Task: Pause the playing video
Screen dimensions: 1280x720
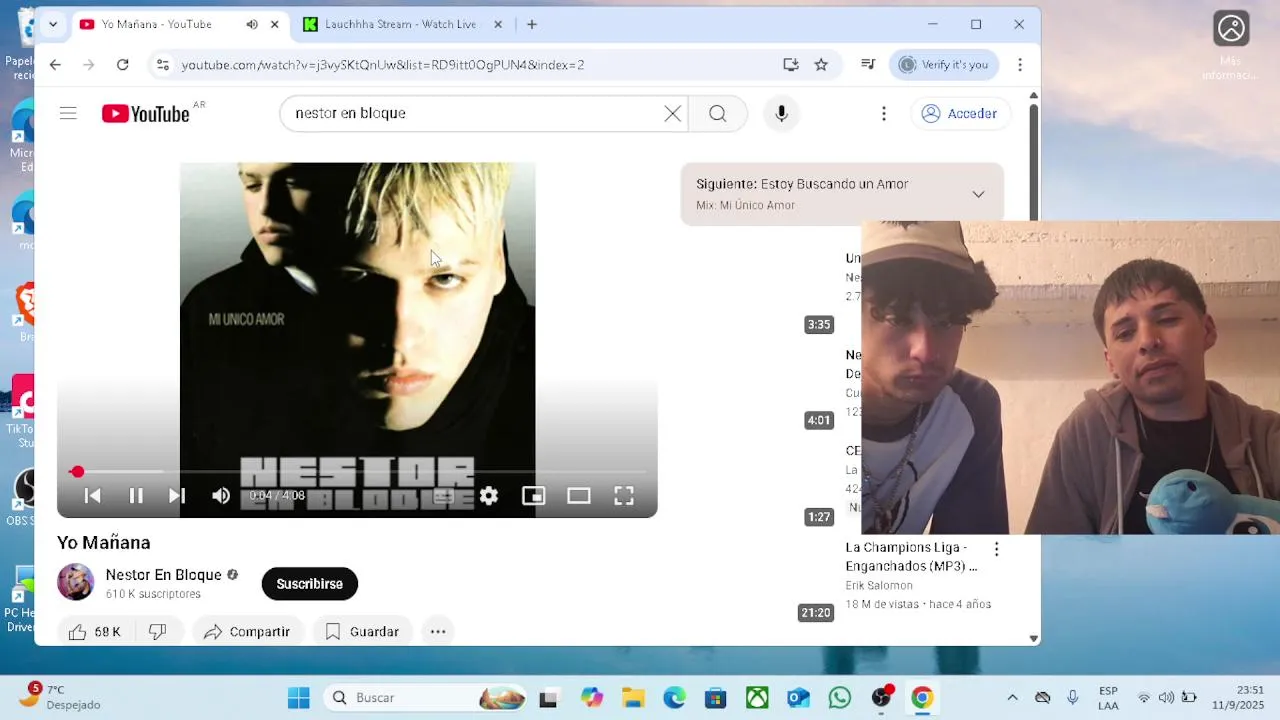Action: pyautogui.click(x=136, y=495)
